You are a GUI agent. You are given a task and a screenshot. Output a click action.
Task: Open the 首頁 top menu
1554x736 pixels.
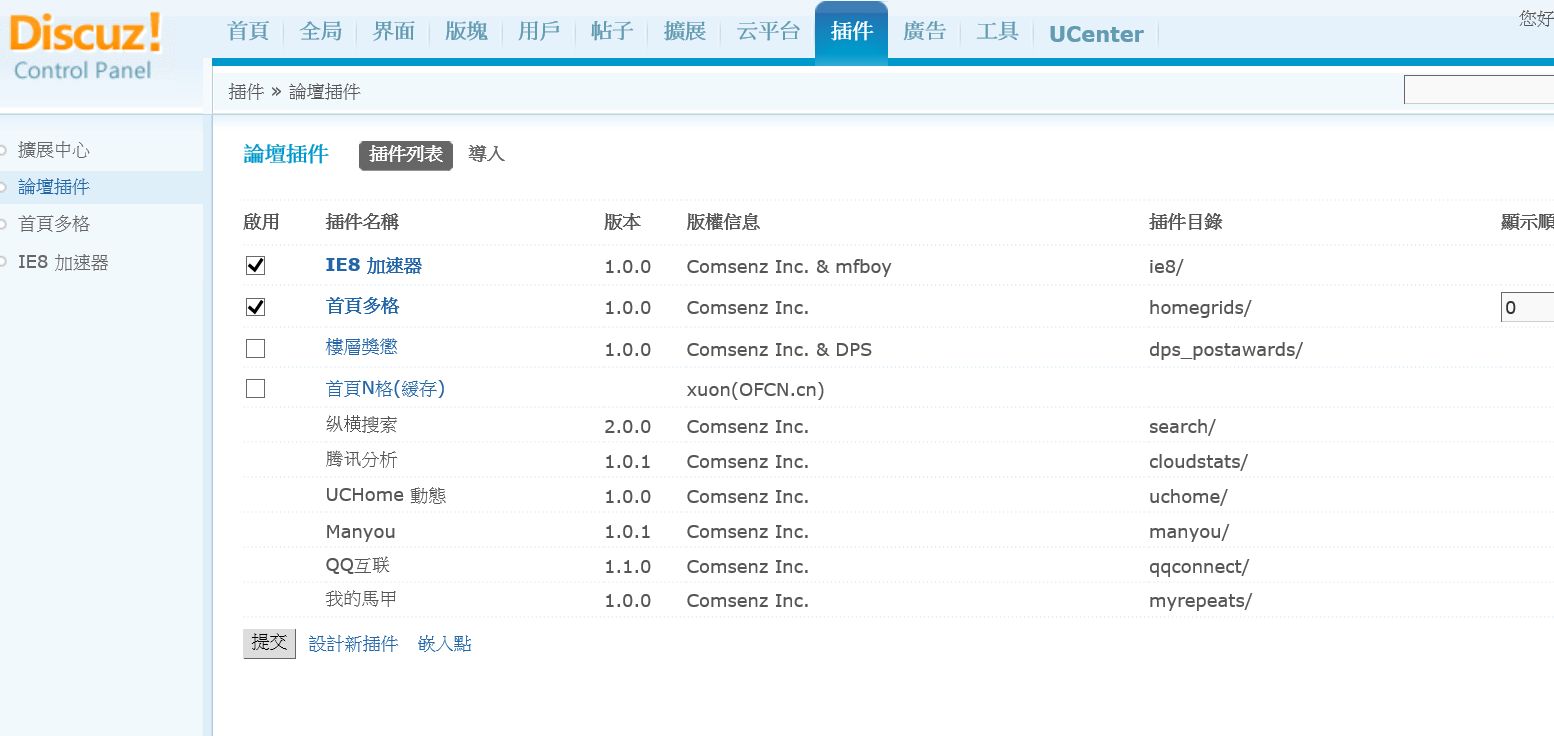[248, 32]
